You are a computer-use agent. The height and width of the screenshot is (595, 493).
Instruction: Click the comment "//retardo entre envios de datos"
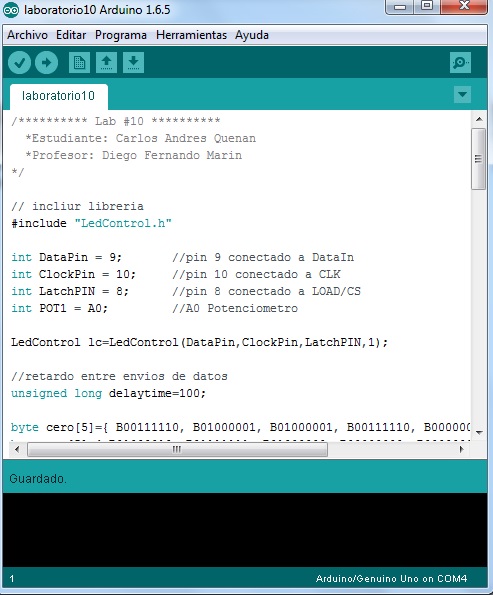point(120,376)
